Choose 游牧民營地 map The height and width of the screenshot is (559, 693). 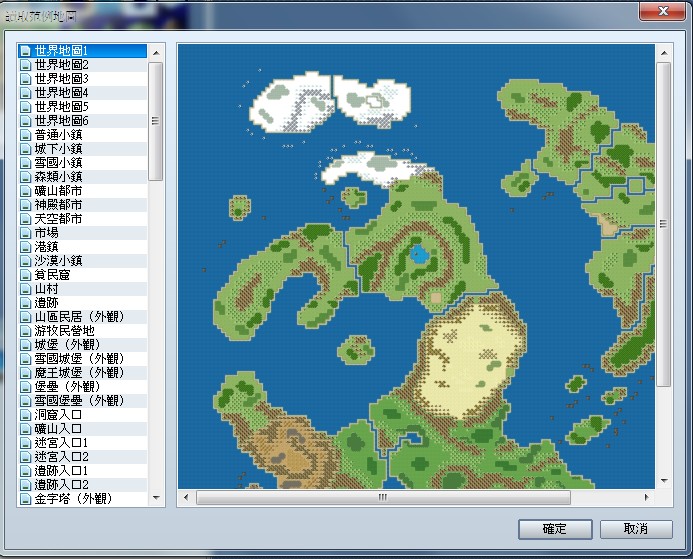coord(83,331)
